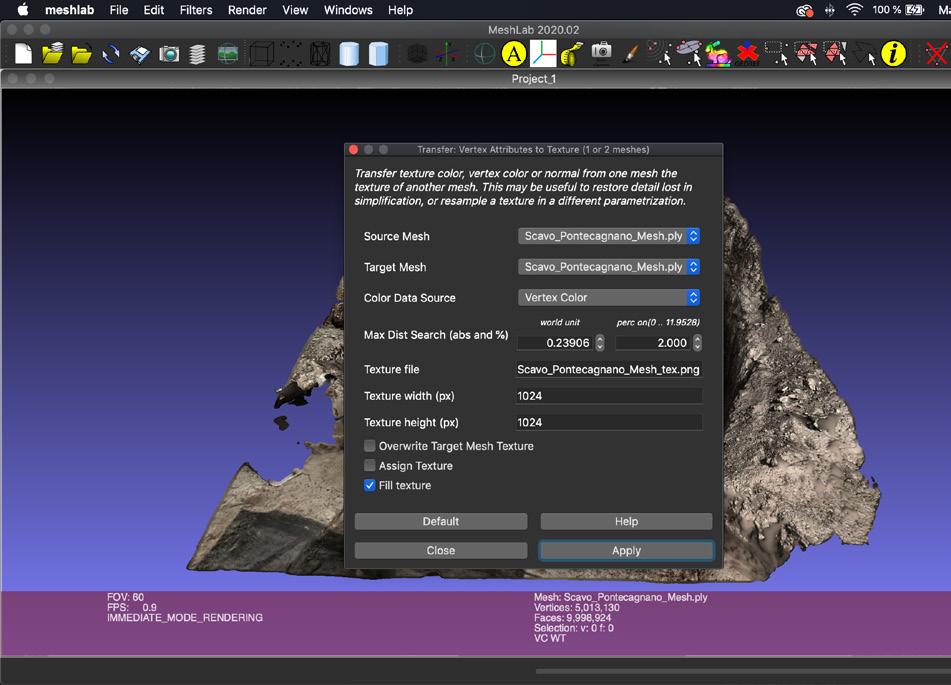Enable the Assign Texture checkbox

pos(369,465)
